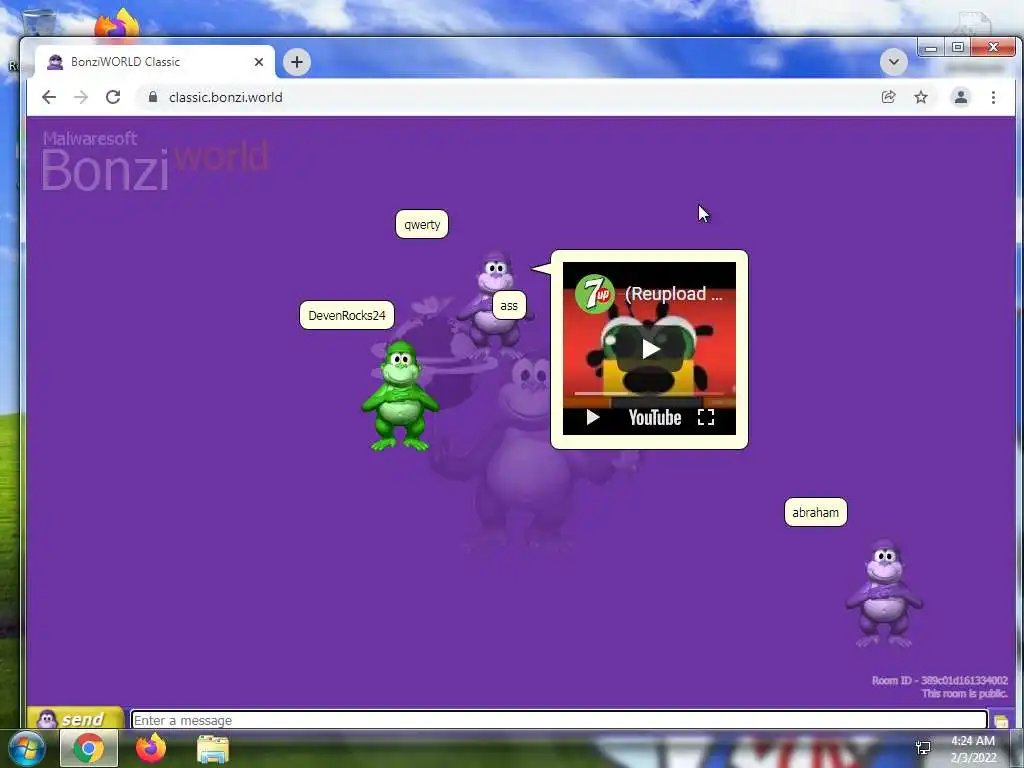Click abraham's purple Bonzi character
Viewport: 1024px width, 768px height.
click(884, 594)
